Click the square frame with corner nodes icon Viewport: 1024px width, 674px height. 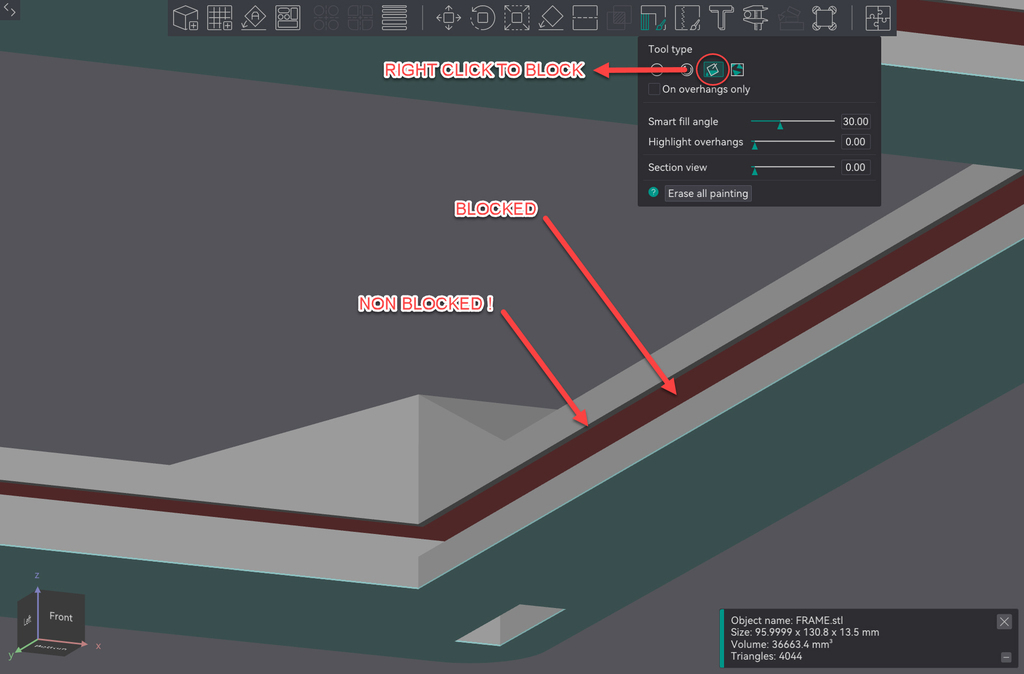point(824,18)
